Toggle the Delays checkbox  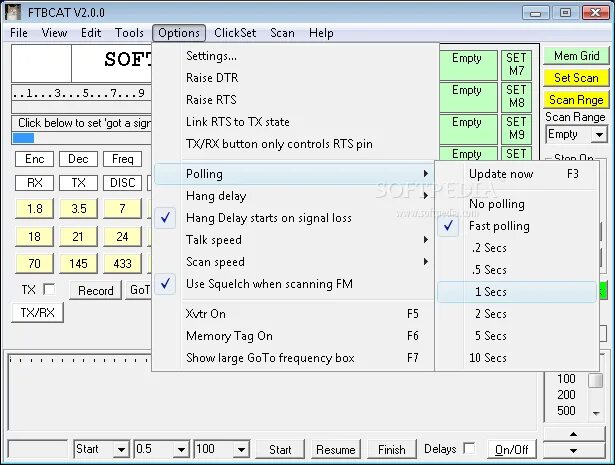pos(469,448)
